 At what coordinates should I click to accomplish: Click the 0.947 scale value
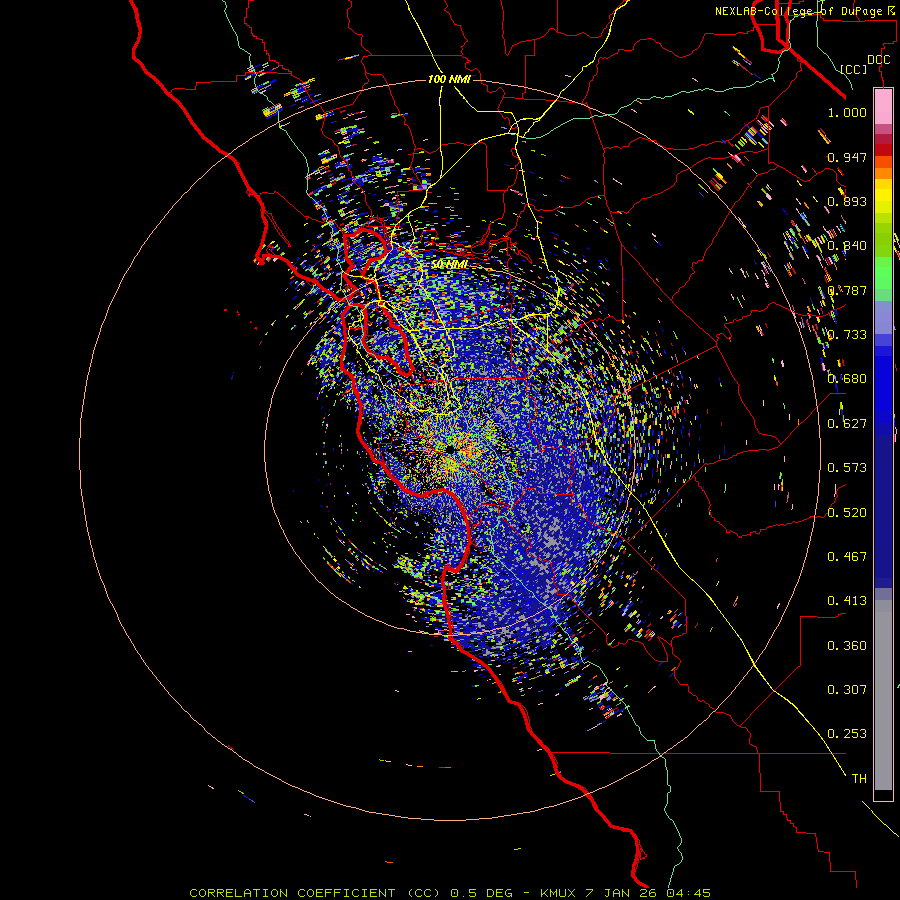click(x=847, y=157)
